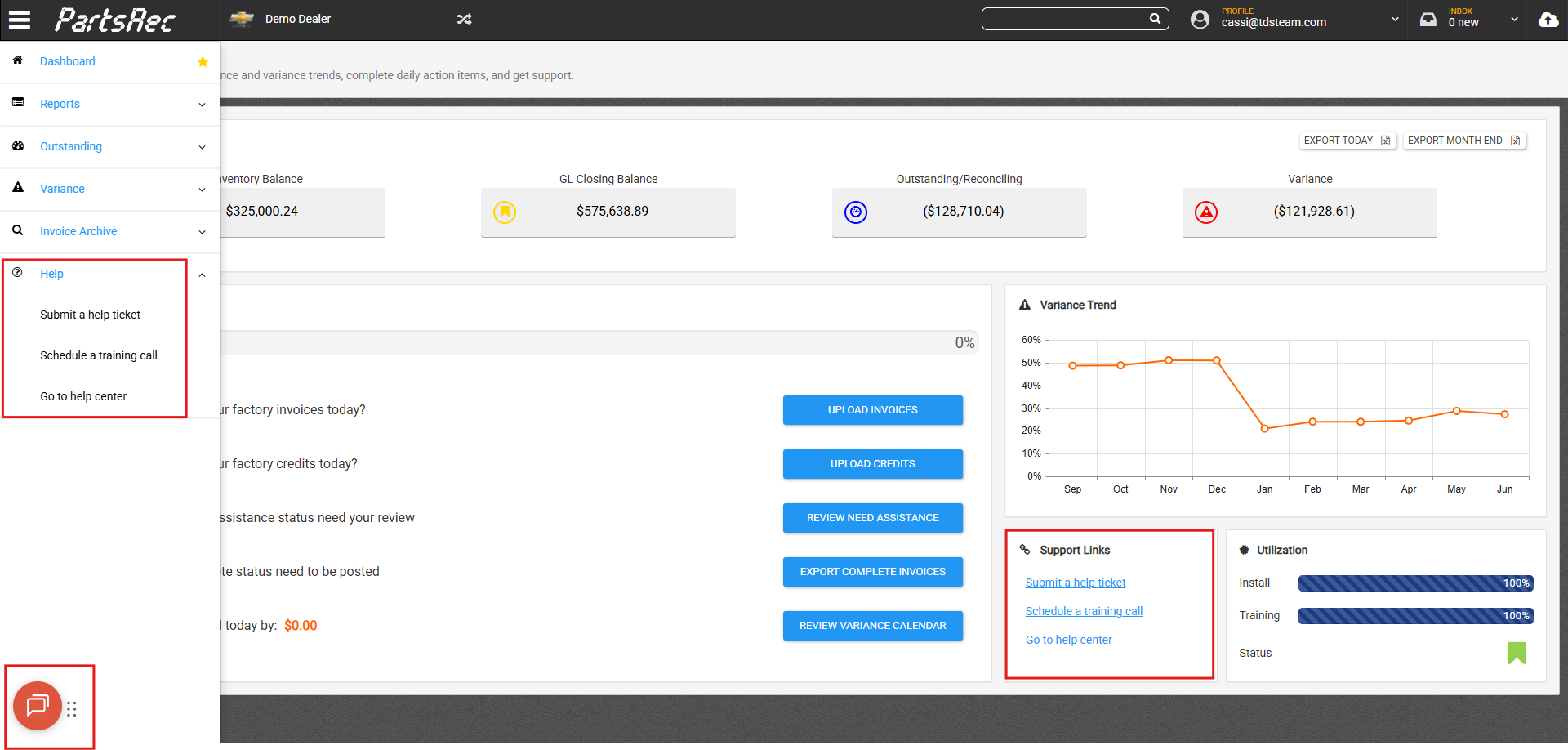1568x750 pixels.
Task: Click the Jan data point on Variance Trend
Action: pyautogui.click(x=1265, y=429)
